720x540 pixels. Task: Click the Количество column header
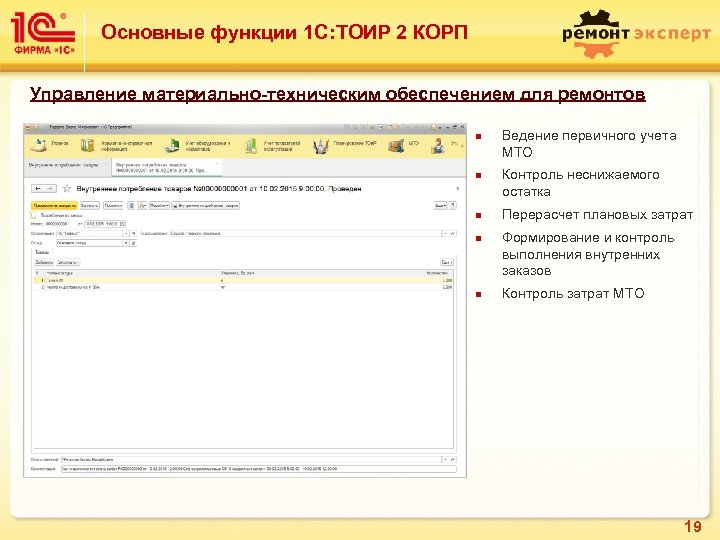(x=437, y=273)
